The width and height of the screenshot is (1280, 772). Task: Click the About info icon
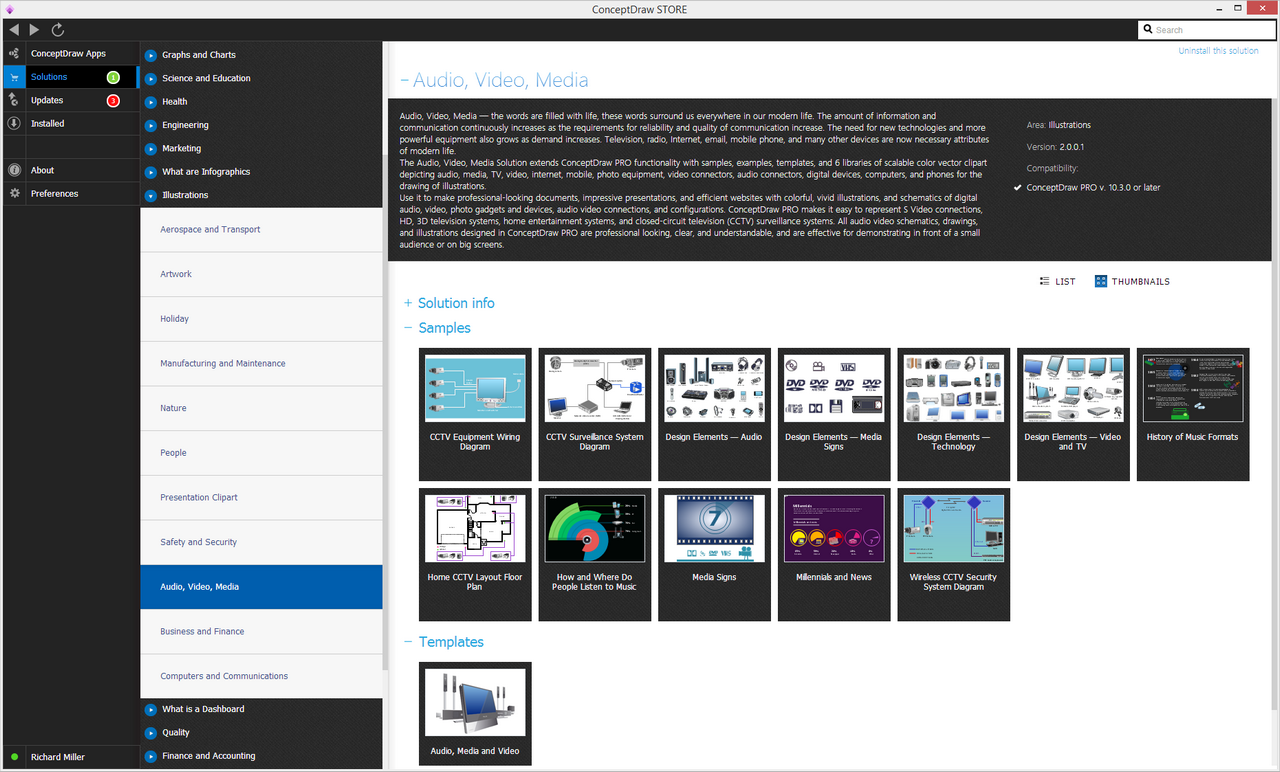pyautogui.click(x=14, y=170)
